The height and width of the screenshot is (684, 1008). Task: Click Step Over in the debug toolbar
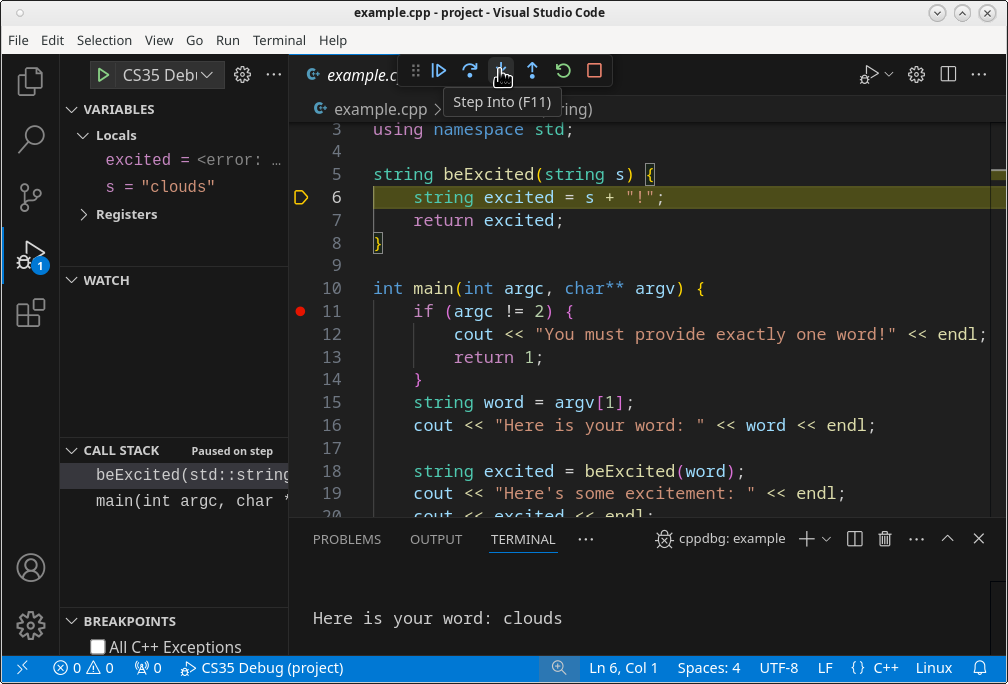(x=470, y=70)
